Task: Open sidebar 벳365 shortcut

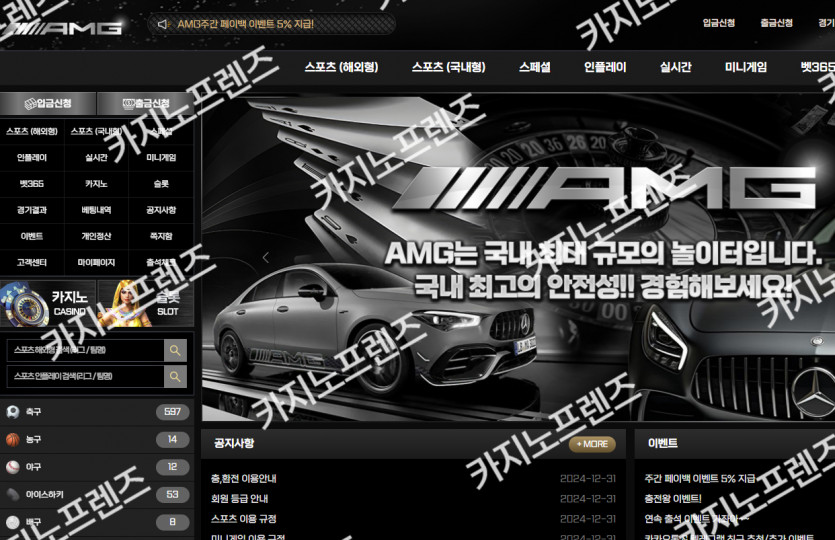Action: coord(32,184)
